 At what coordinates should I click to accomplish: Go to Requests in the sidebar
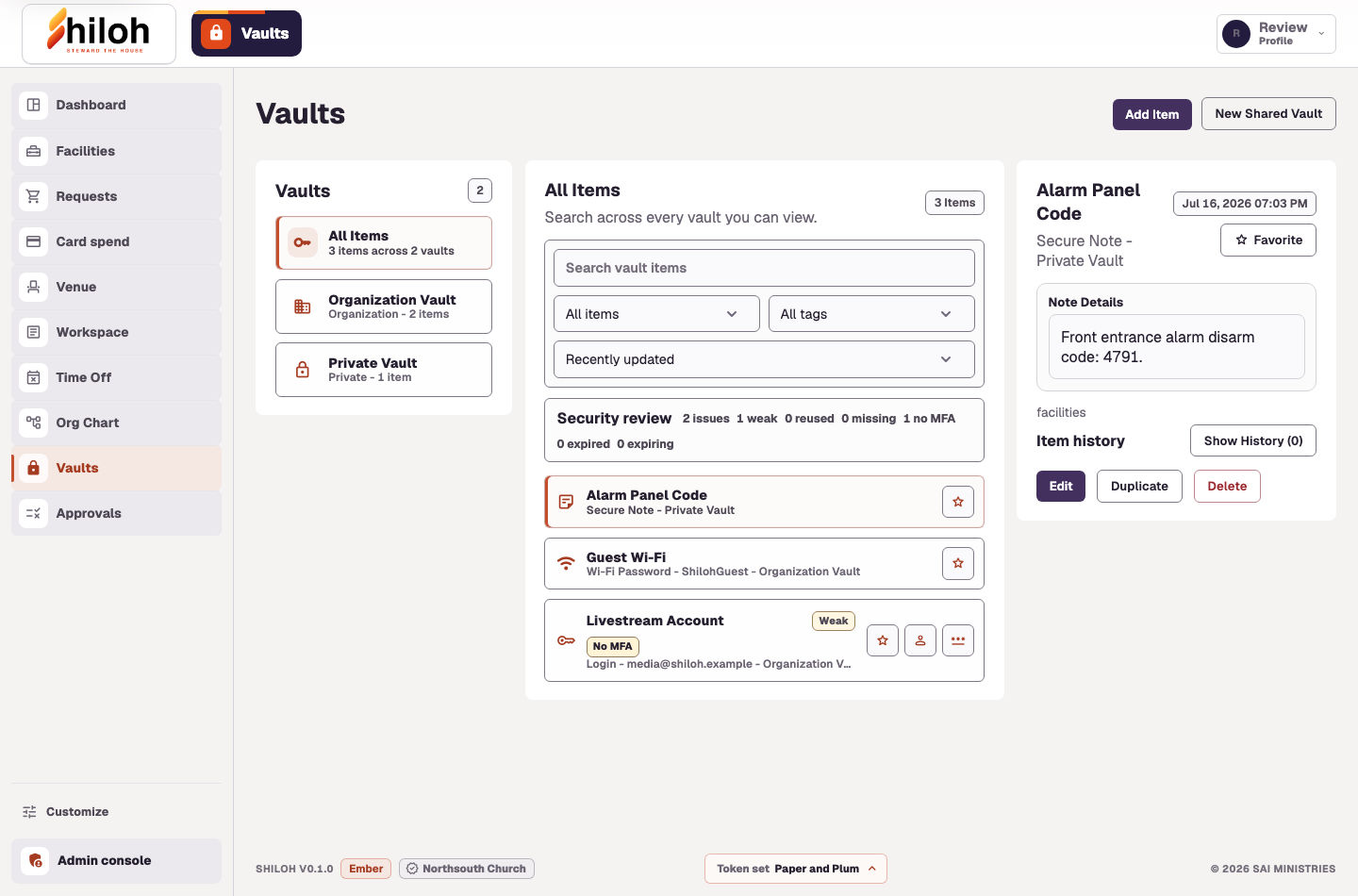tap(117, 196)
